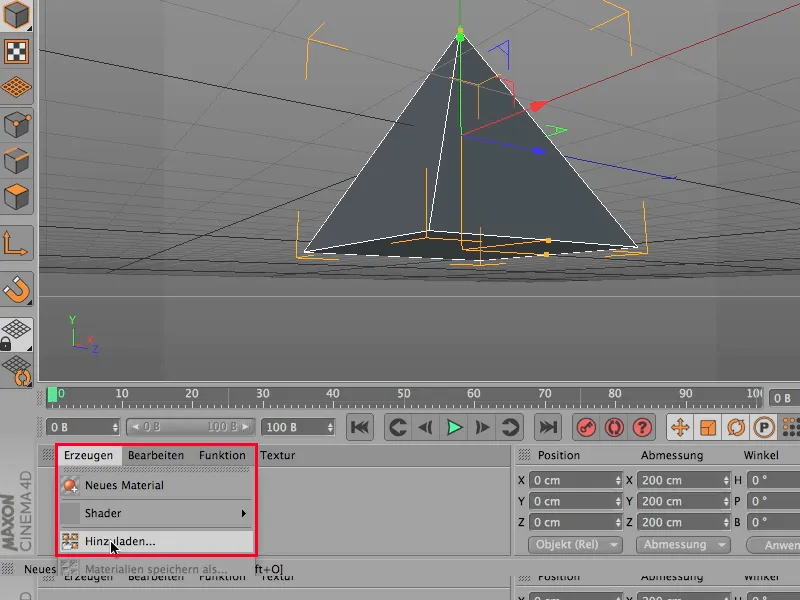Enable the axis mode L-shaped icon
This screenshot has height=600, width=800.
click(x=15, y=243)
